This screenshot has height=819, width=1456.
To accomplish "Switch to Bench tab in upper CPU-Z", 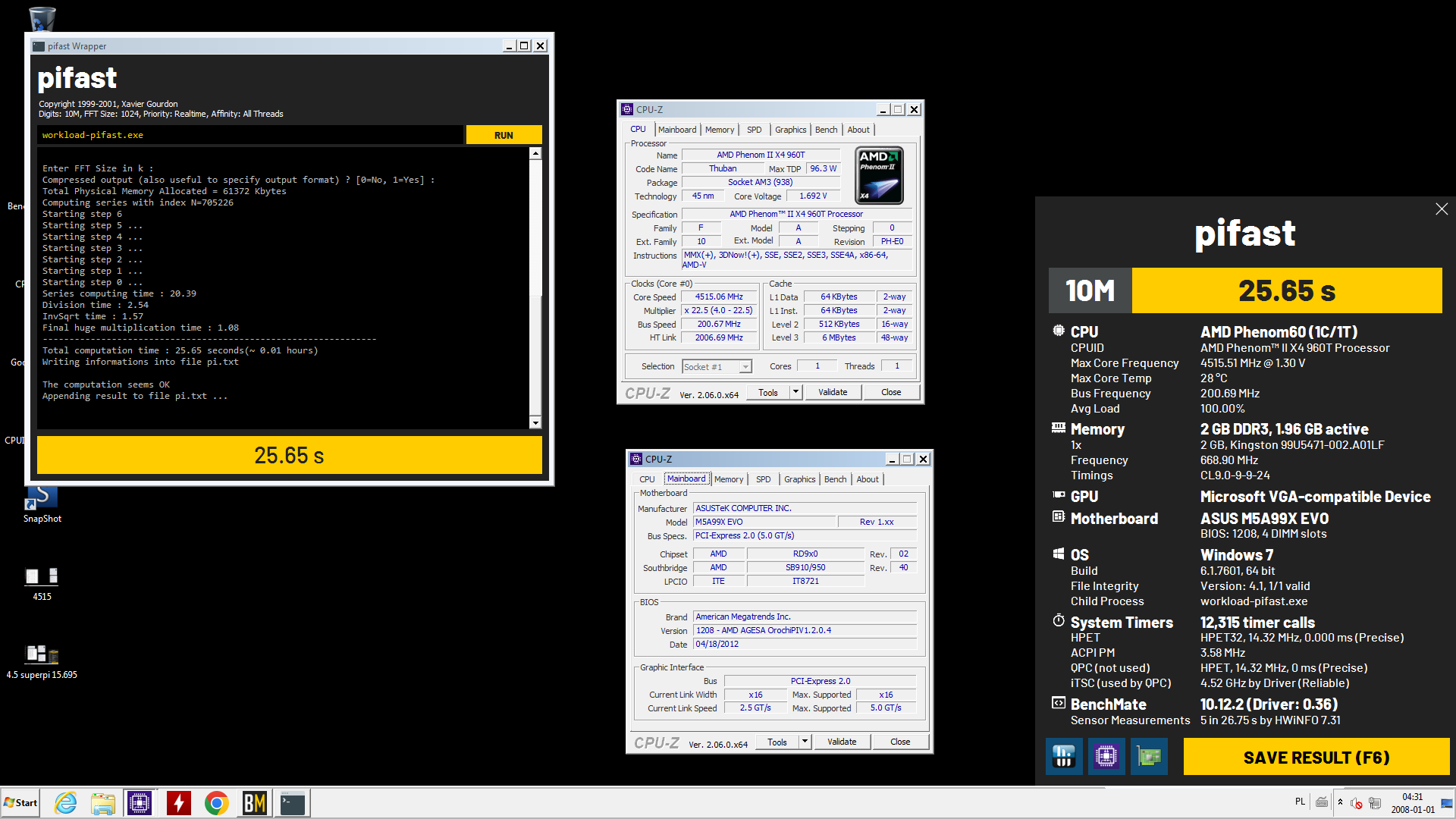I will tap(827, 130).
